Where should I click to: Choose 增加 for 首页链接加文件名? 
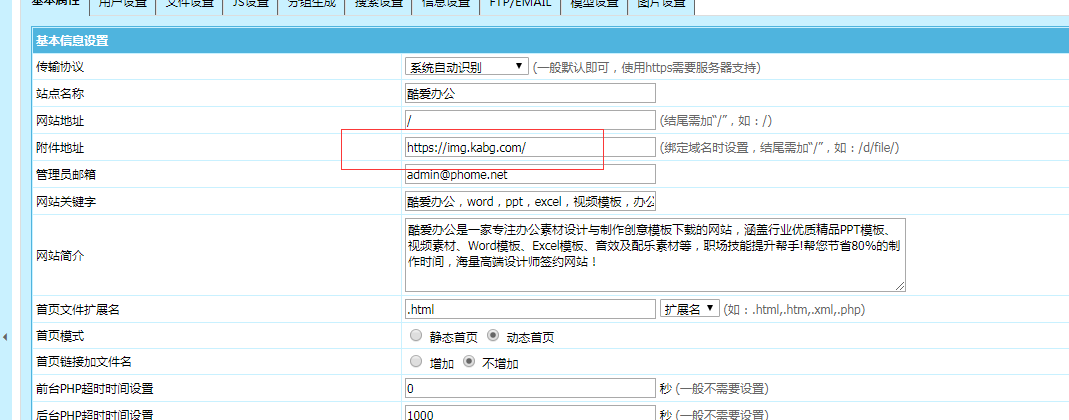click(x=416, y=361)
